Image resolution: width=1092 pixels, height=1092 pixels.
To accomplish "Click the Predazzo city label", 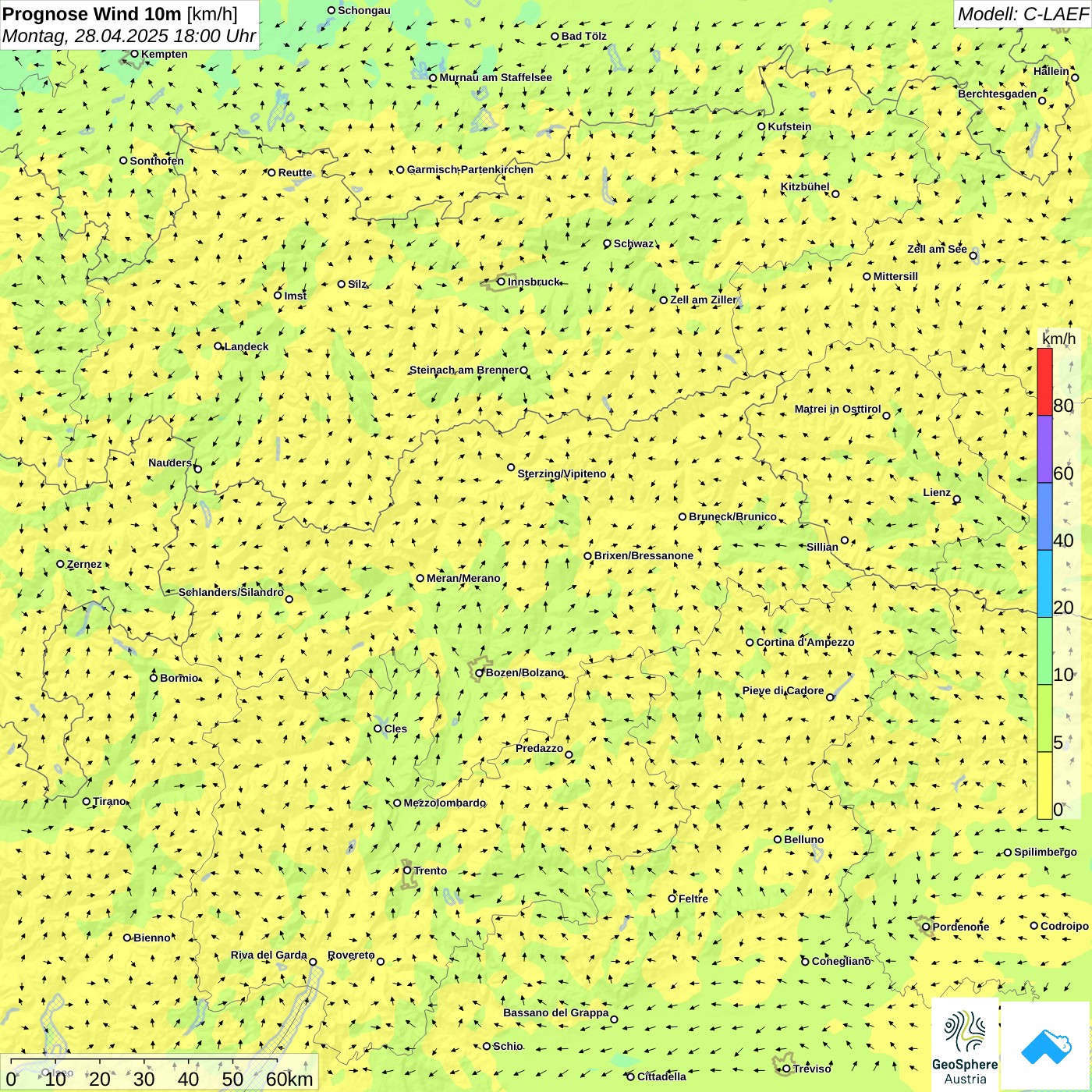I will (539, 748).
